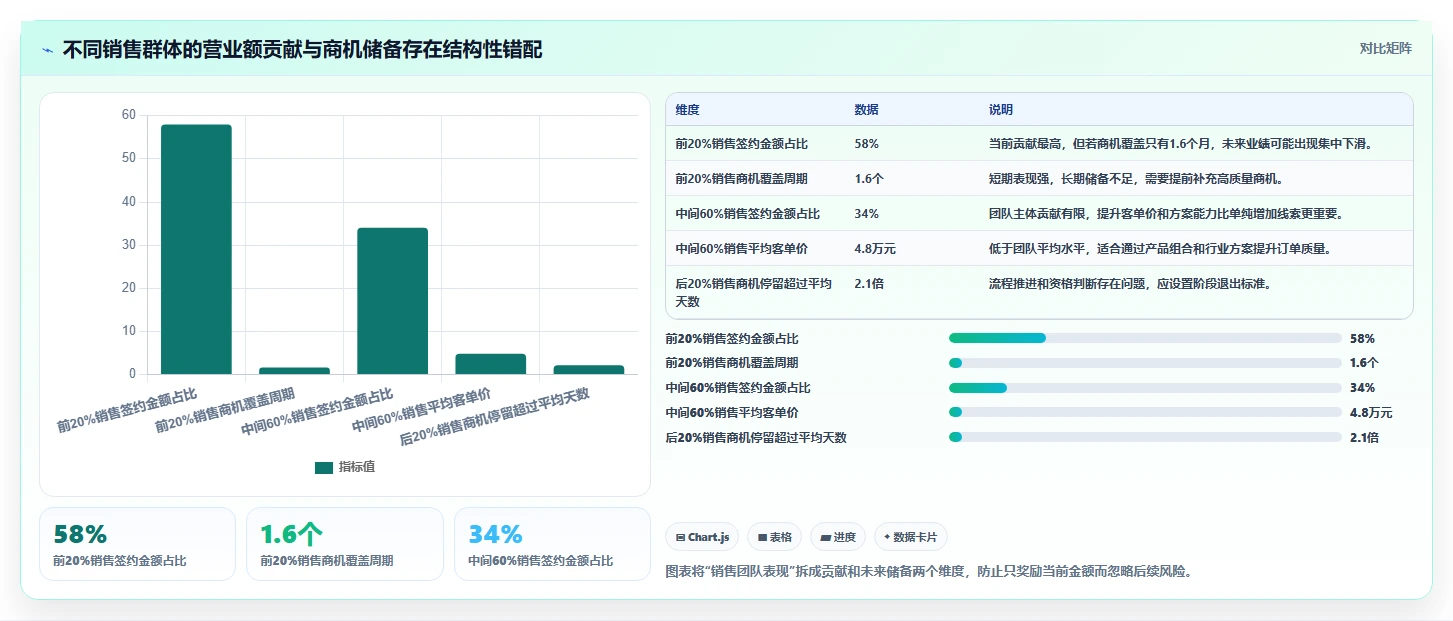Click the 维度 table column header
Viewport: 1453px width, 621px height.
(x=687, y=109)
